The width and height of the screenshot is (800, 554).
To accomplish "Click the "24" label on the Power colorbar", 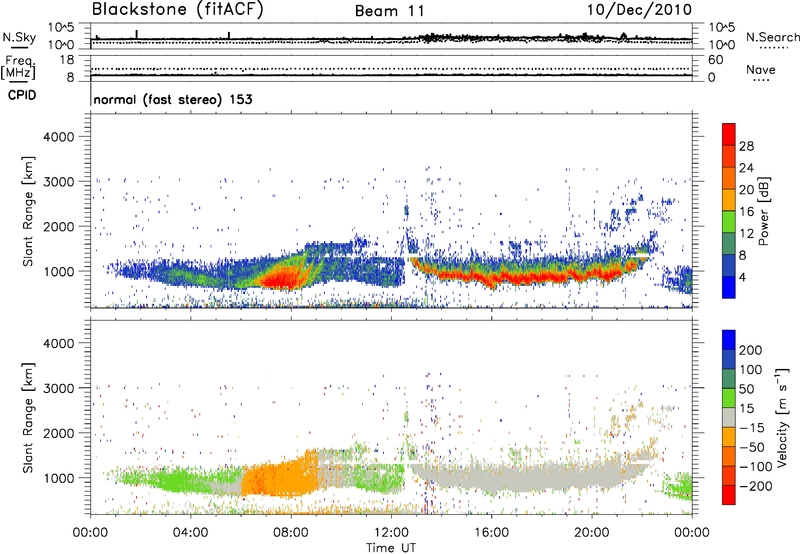I will (x=746, y=168).
